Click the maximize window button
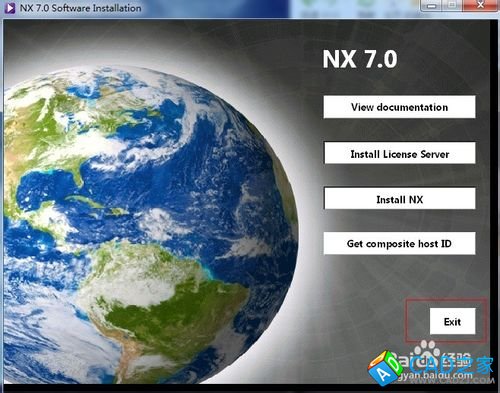This screenshot has width=500, height=393. coord(452,5)
